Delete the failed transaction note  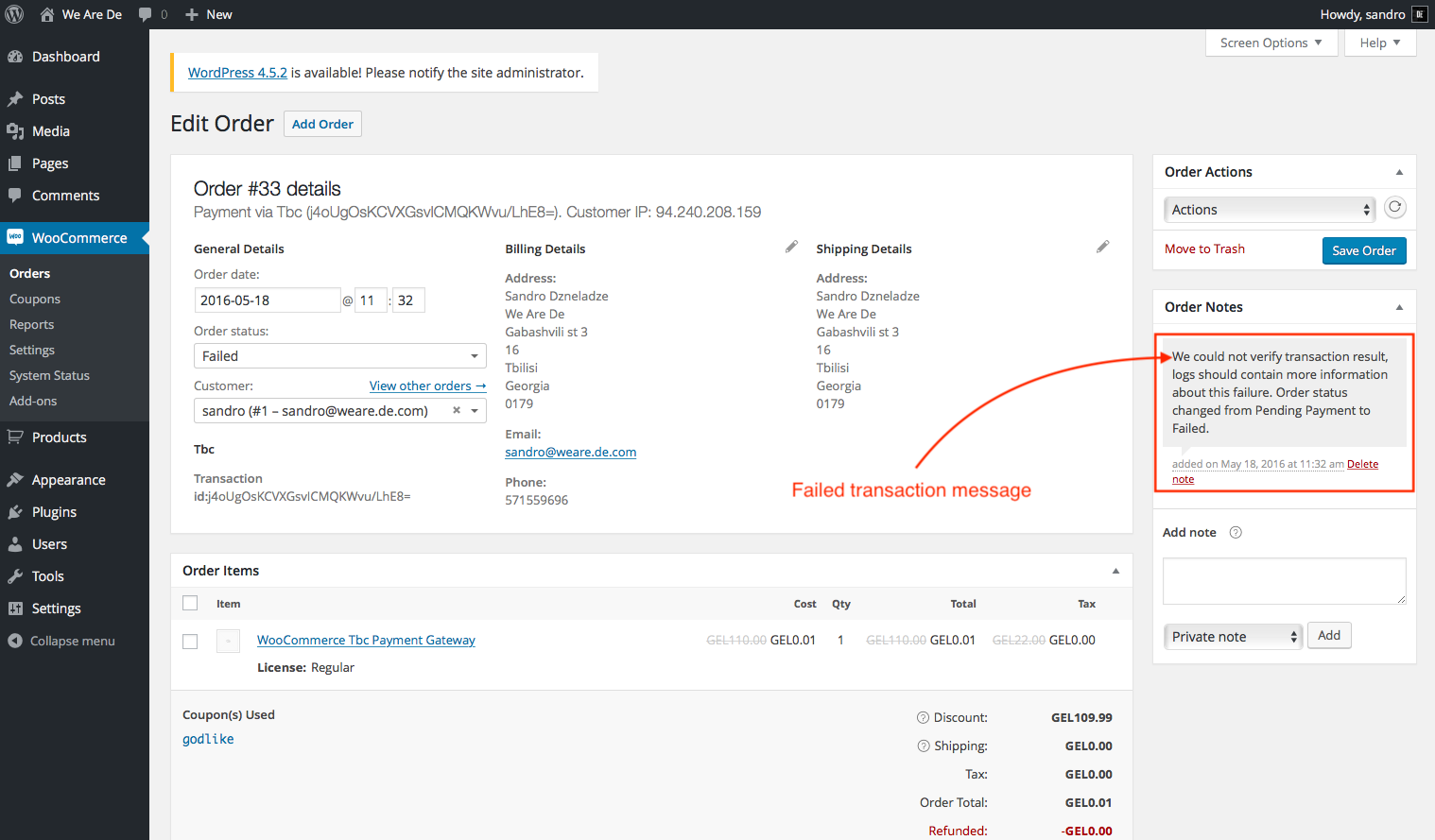click(x=1362, y=464)
